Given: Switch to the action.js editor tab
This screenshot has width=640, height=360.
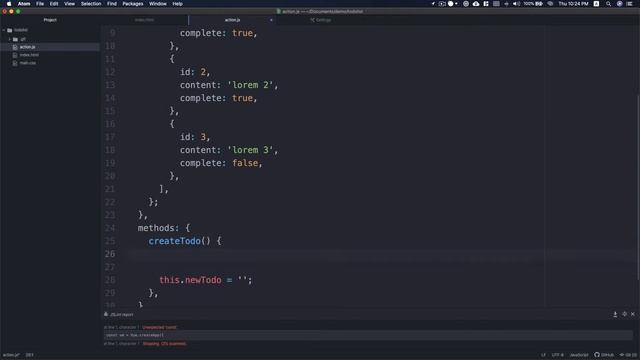Looking at the screenshot, I should [x=232, y=20].
